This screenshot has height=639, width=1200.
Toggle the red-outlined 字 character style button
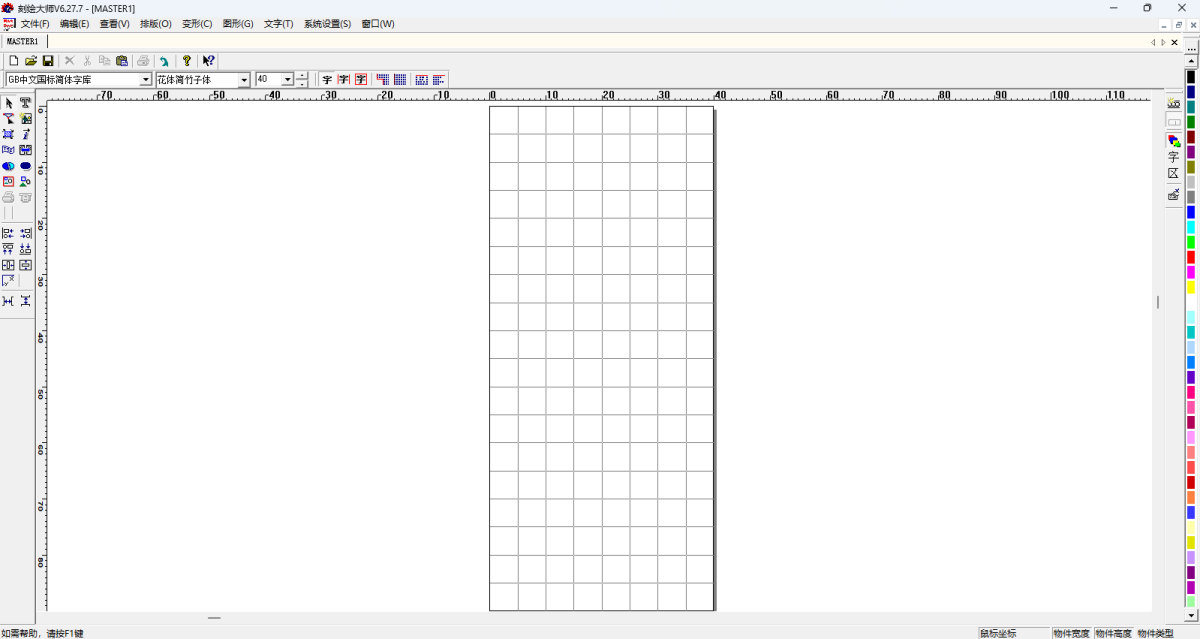361,80
